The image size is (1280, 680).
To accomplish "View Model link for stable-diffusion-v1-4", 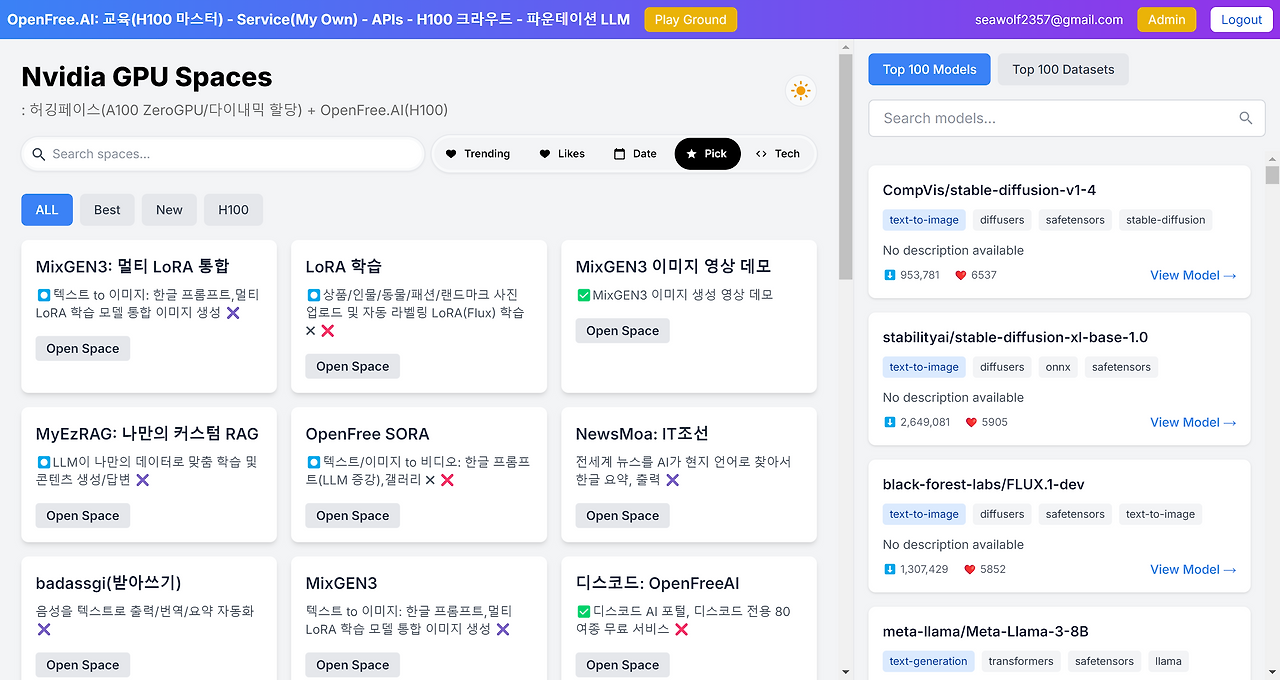I will [1193, 275].
